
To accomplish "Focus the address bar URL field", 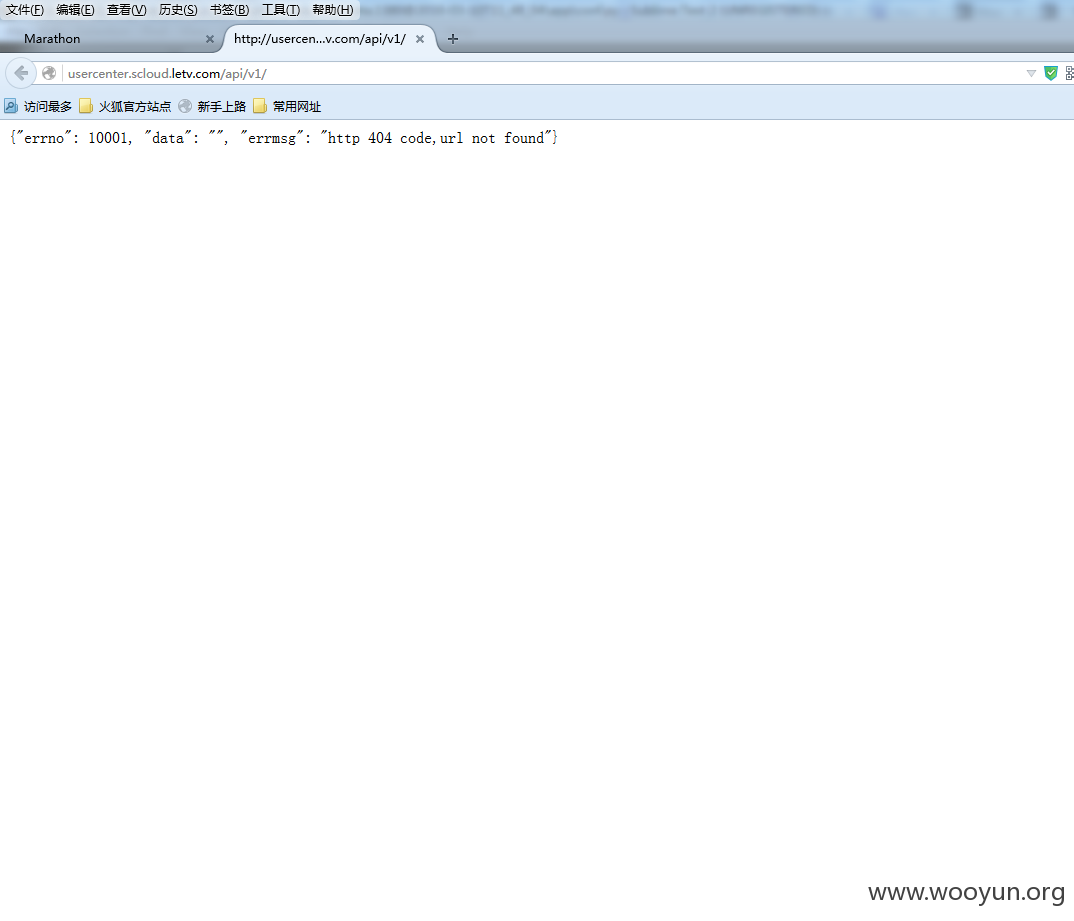I will [x=541, y=73].
